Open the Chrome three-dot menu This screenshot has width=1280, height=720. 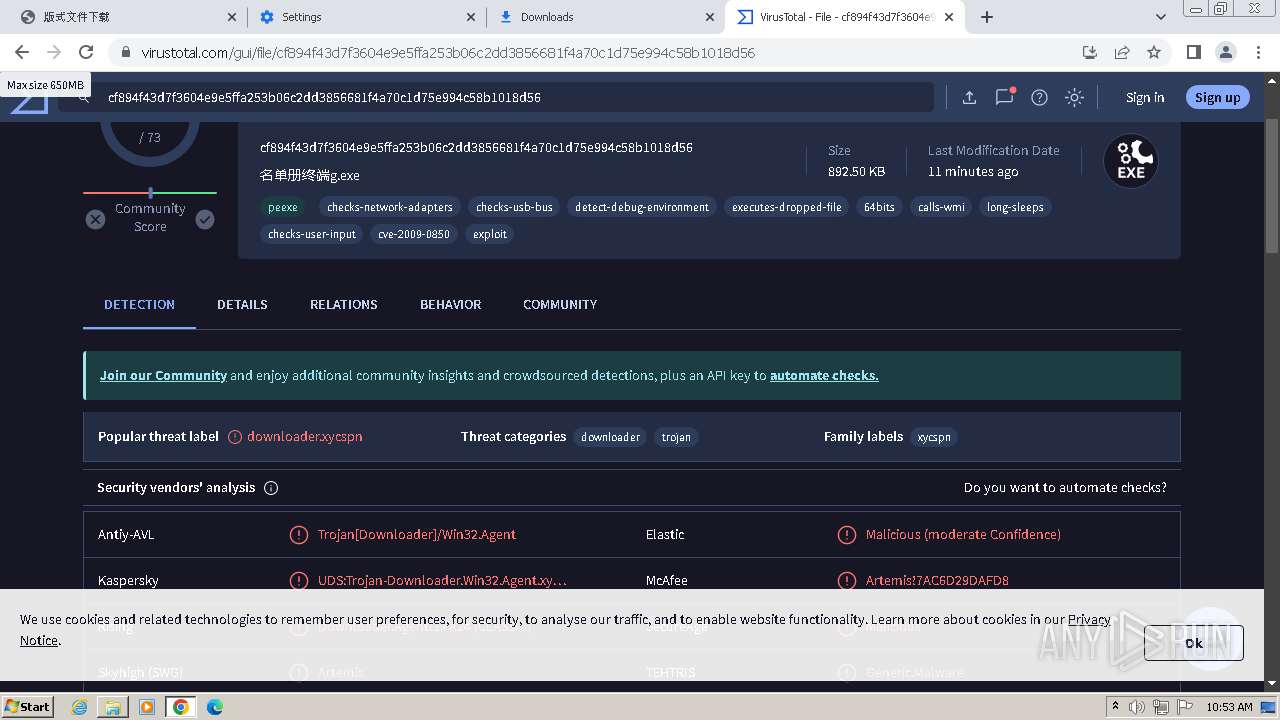1259,52
